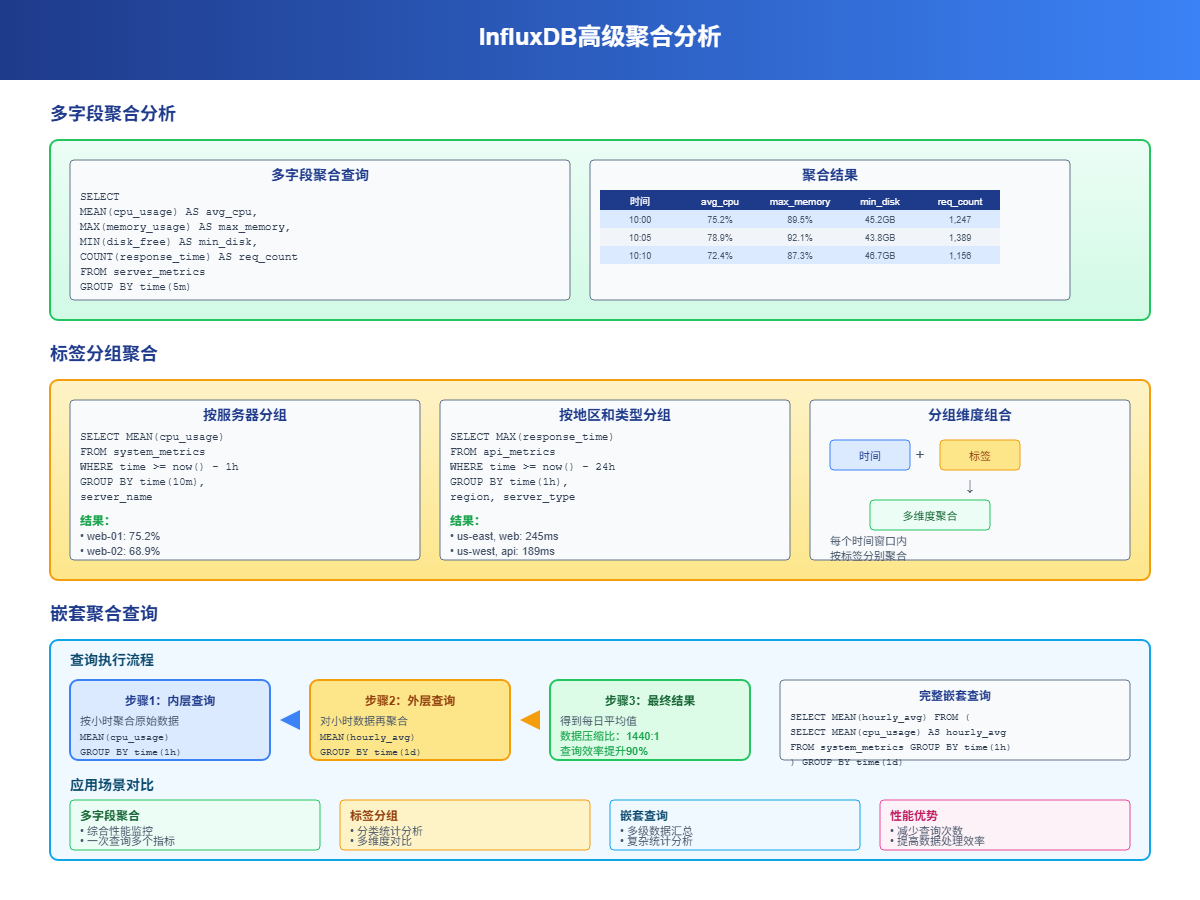
Task: Enable the 多维度聚合 option
Action: tap(930, 515)
